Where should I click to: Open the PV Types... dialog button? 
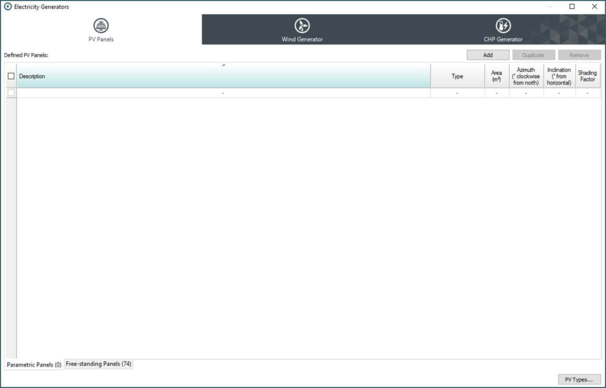pos(579,379)
